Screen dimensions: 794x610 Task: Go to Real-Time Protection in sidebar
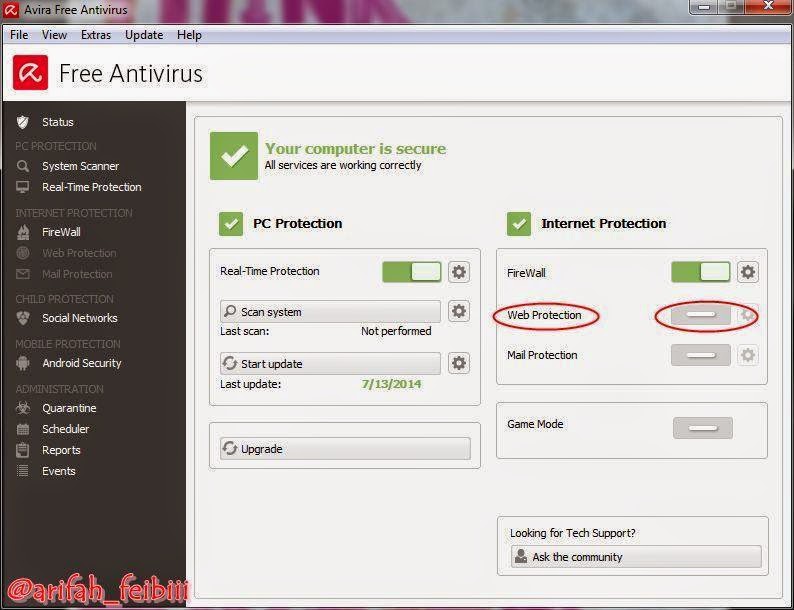point(92,187)
